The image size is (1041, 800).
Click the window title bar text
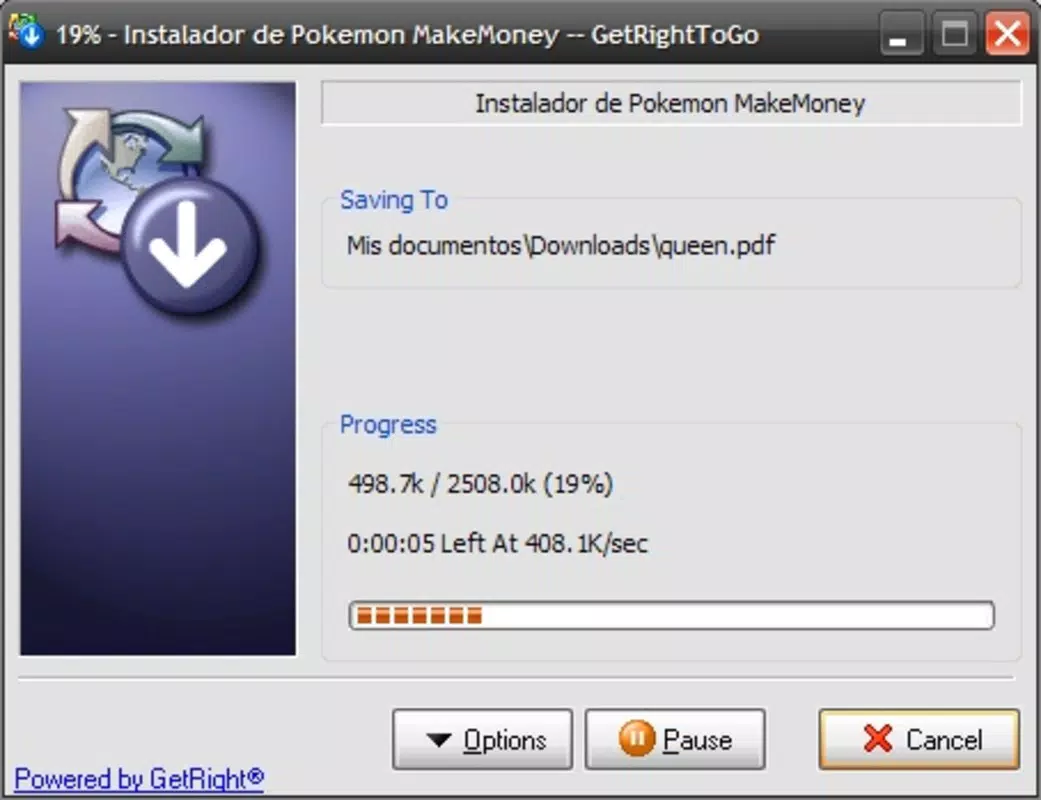(407, 34)
